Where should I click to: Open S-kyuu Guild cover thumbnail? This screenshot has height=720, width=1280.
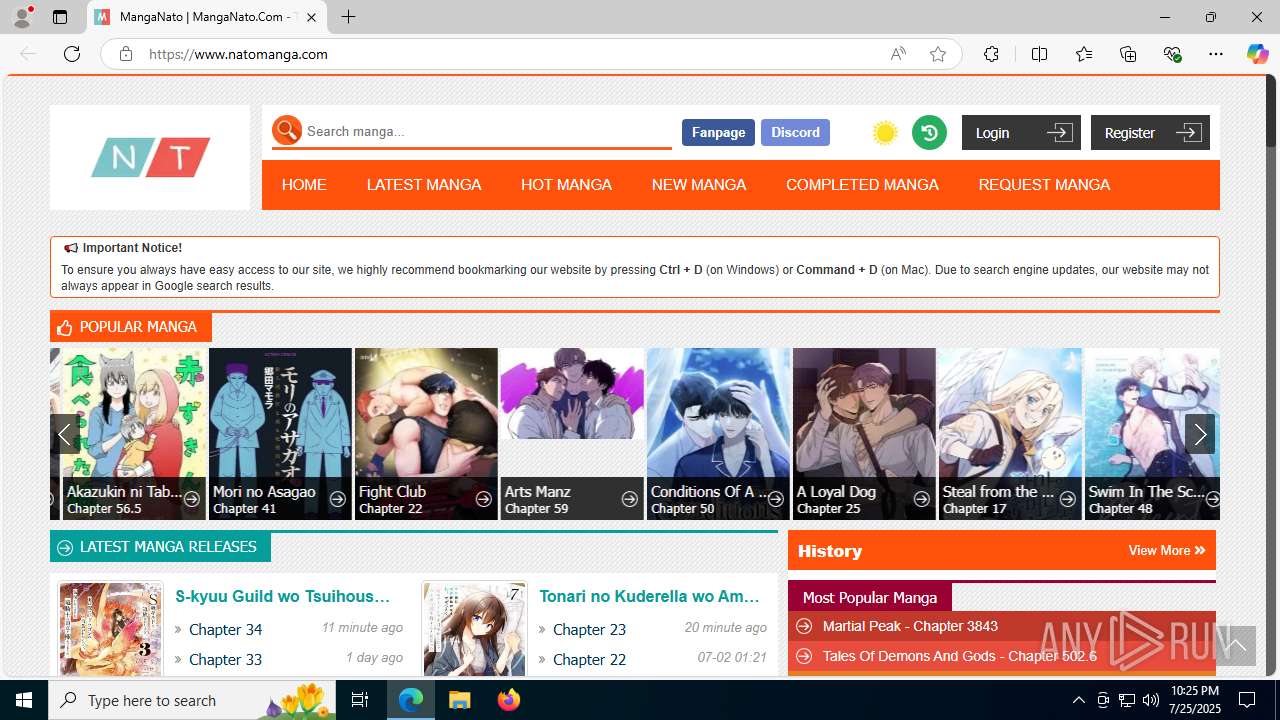[111, 629]
